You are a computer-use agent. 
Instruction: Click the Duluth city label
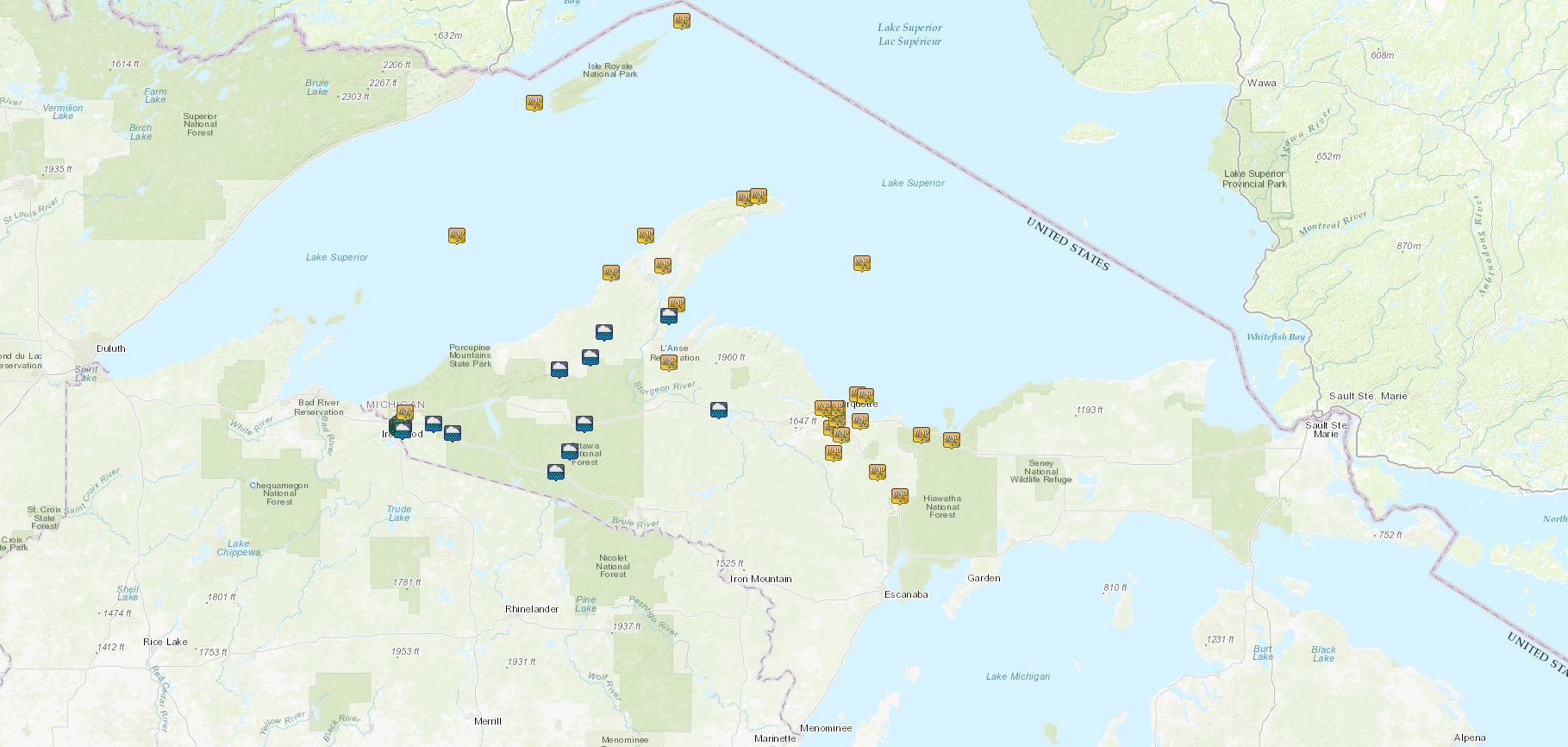[111, 348]
